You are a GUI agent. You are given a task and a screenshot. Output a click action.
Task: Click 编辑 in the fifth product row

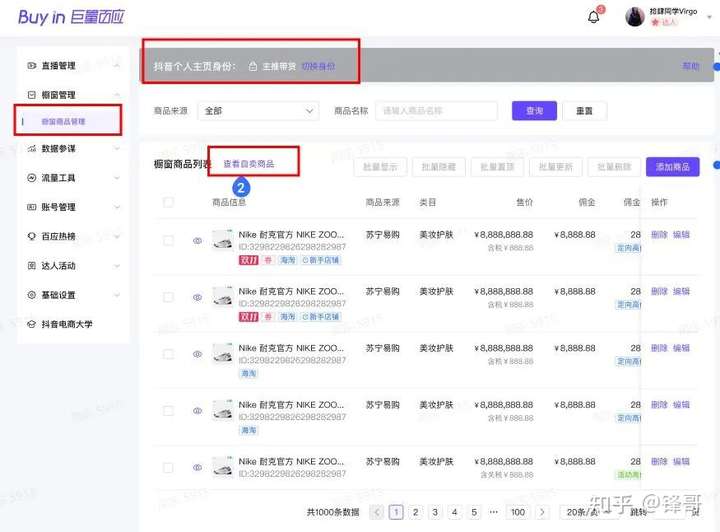pos(681,462)
